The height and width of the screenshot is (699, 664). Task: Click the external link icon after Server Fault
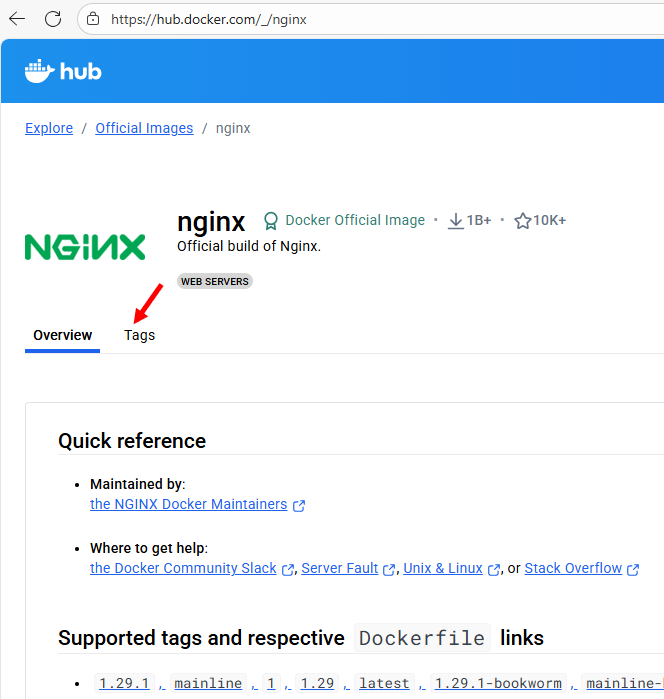point(389,570)
